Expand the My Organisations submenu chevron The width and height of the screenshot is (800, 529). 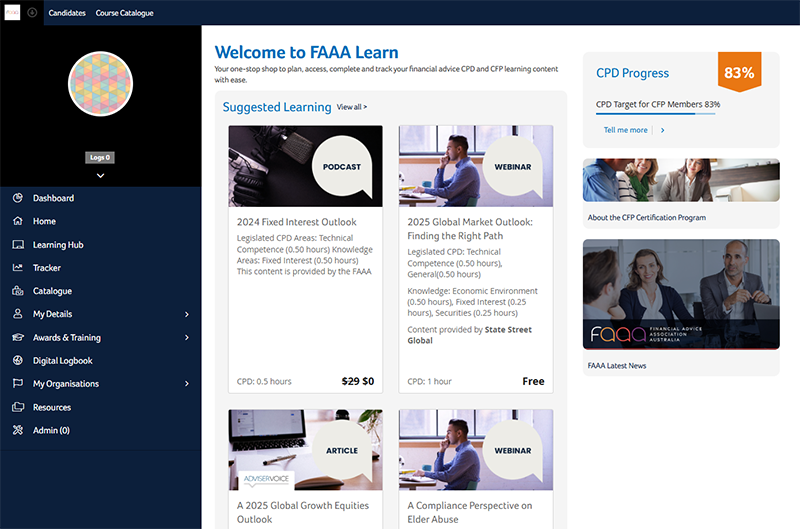click(187, 384)
